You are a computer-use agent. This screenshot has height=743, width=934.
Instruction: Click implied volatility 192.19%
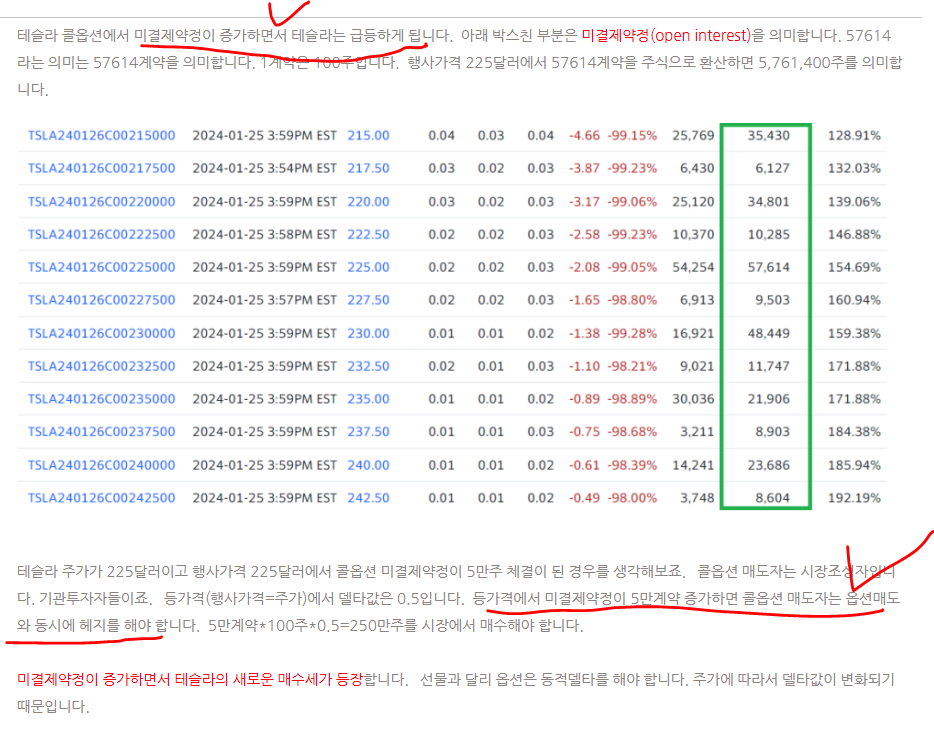(x=854, y=498)
